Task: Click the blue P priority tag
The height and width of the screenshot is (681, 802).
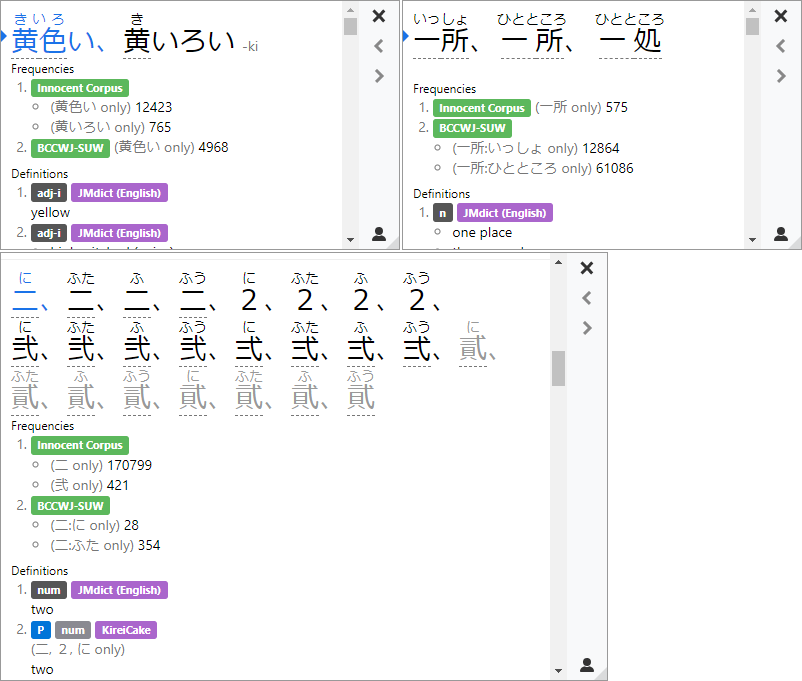Action: click(x=40, y=630)
